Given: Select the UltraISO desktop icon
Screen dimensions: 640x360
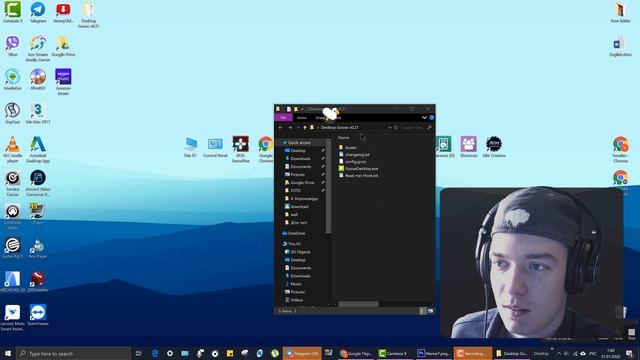Looking at the screenshot, I should point(38,79).
